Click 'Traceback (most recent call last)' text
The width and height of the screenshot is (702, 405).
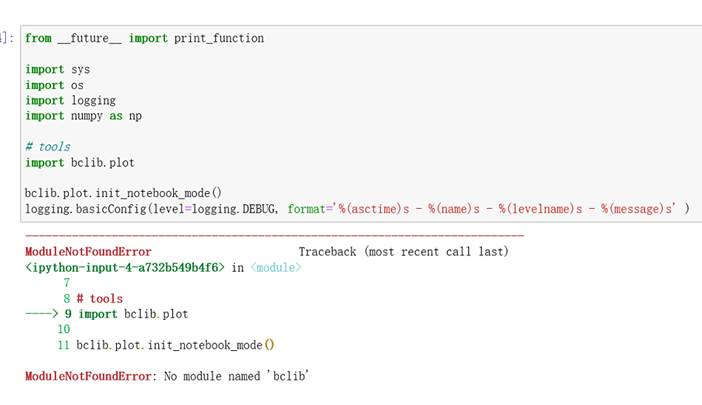pos(403,252)
